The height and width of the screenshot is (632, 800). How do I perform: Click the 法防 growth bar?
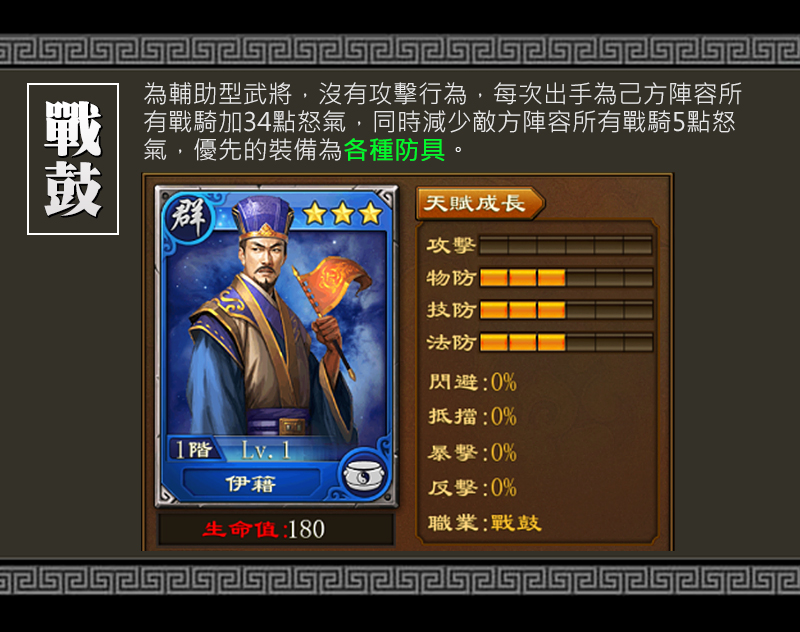(x=566, y=342)
